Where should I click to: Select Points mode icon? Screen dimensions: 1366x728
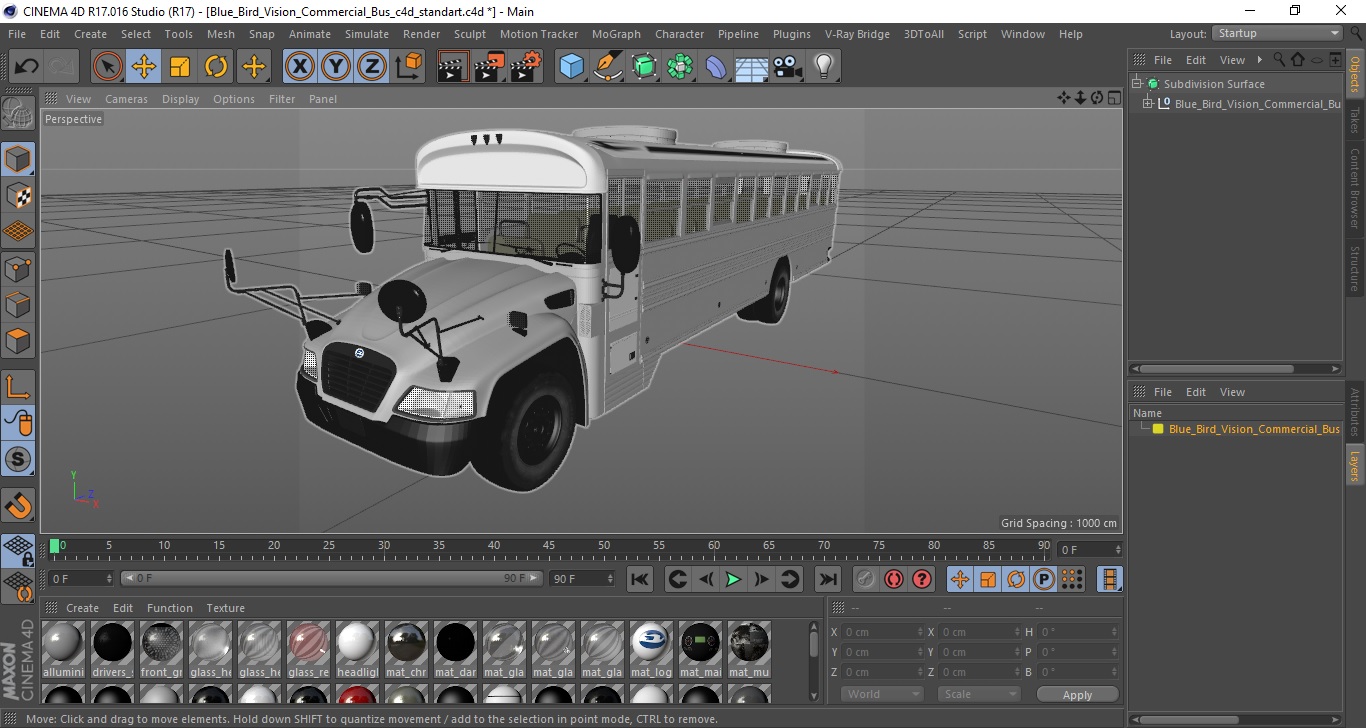[18, 268]
